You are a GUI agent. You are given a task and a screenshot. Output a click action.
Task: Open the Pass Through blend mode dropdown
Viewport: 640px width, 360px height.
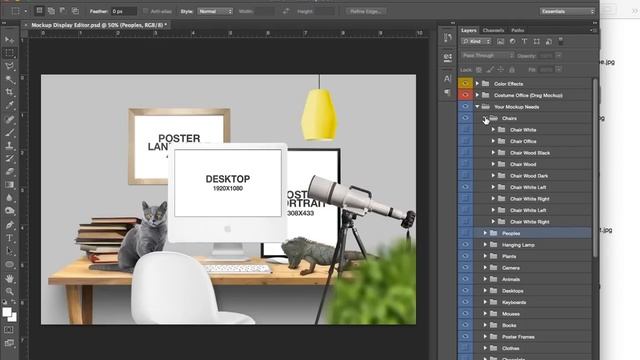(x=488, y=55)
